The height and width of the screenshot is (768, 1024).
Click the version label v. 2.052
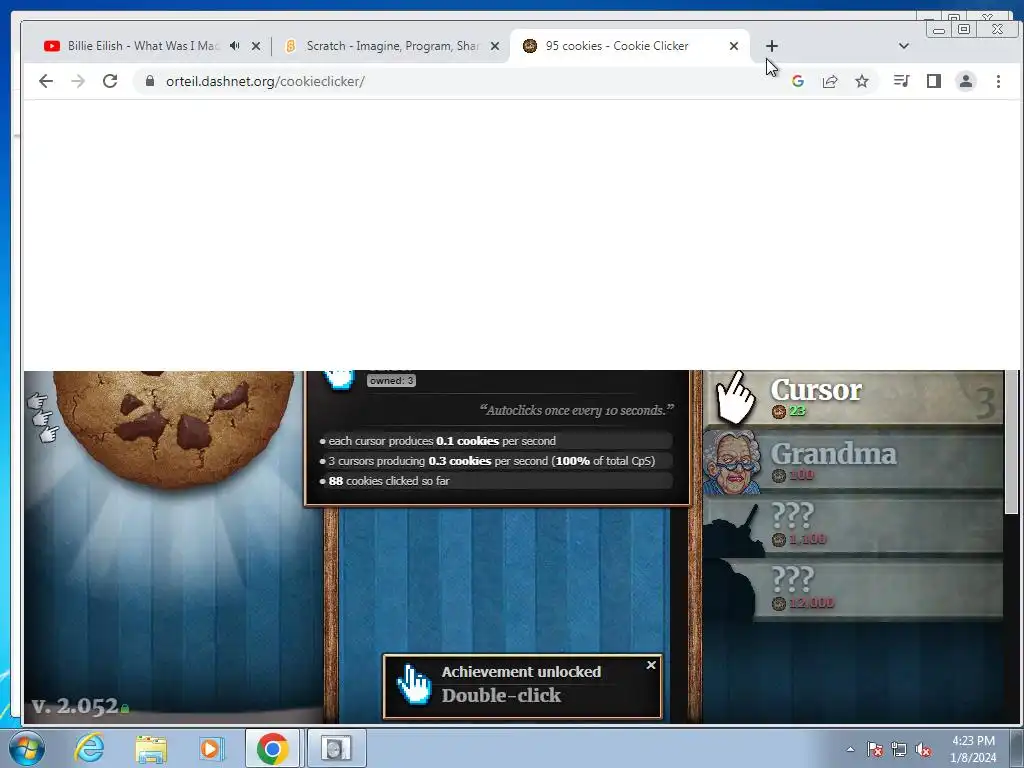tap(75, 706)
